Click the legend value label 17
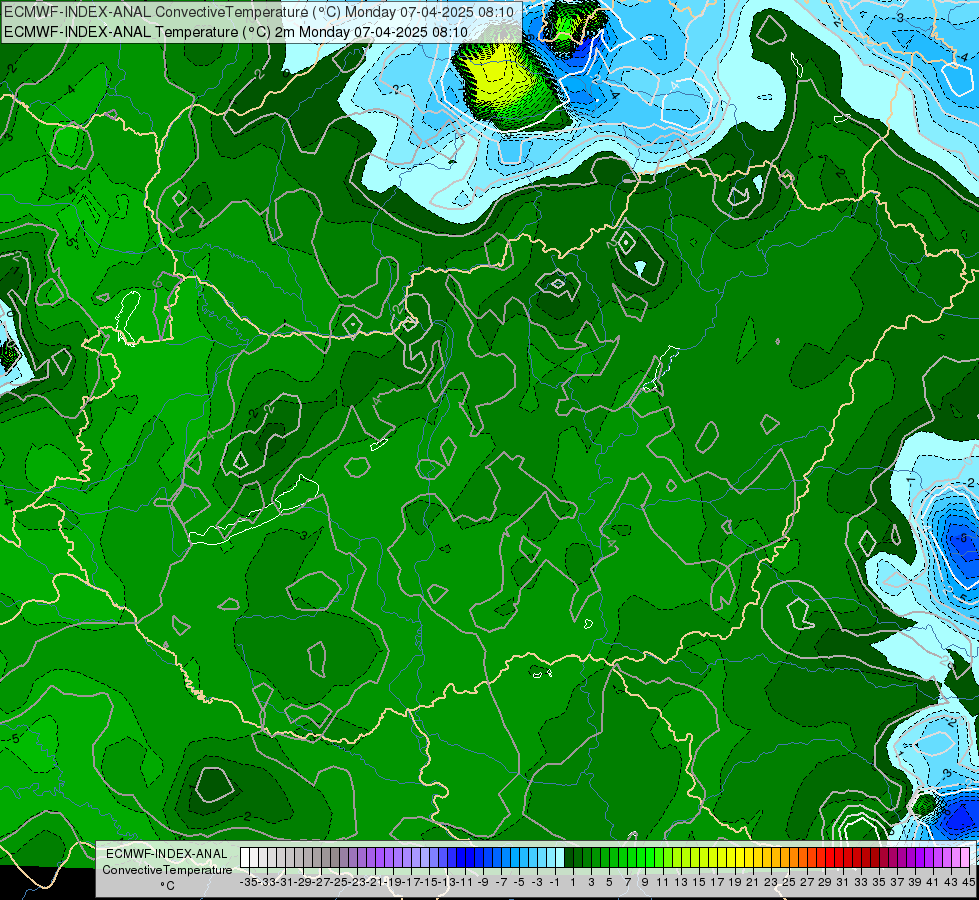Screen dimensions: 979x900 pyautogui.click(x=717, y=882)
